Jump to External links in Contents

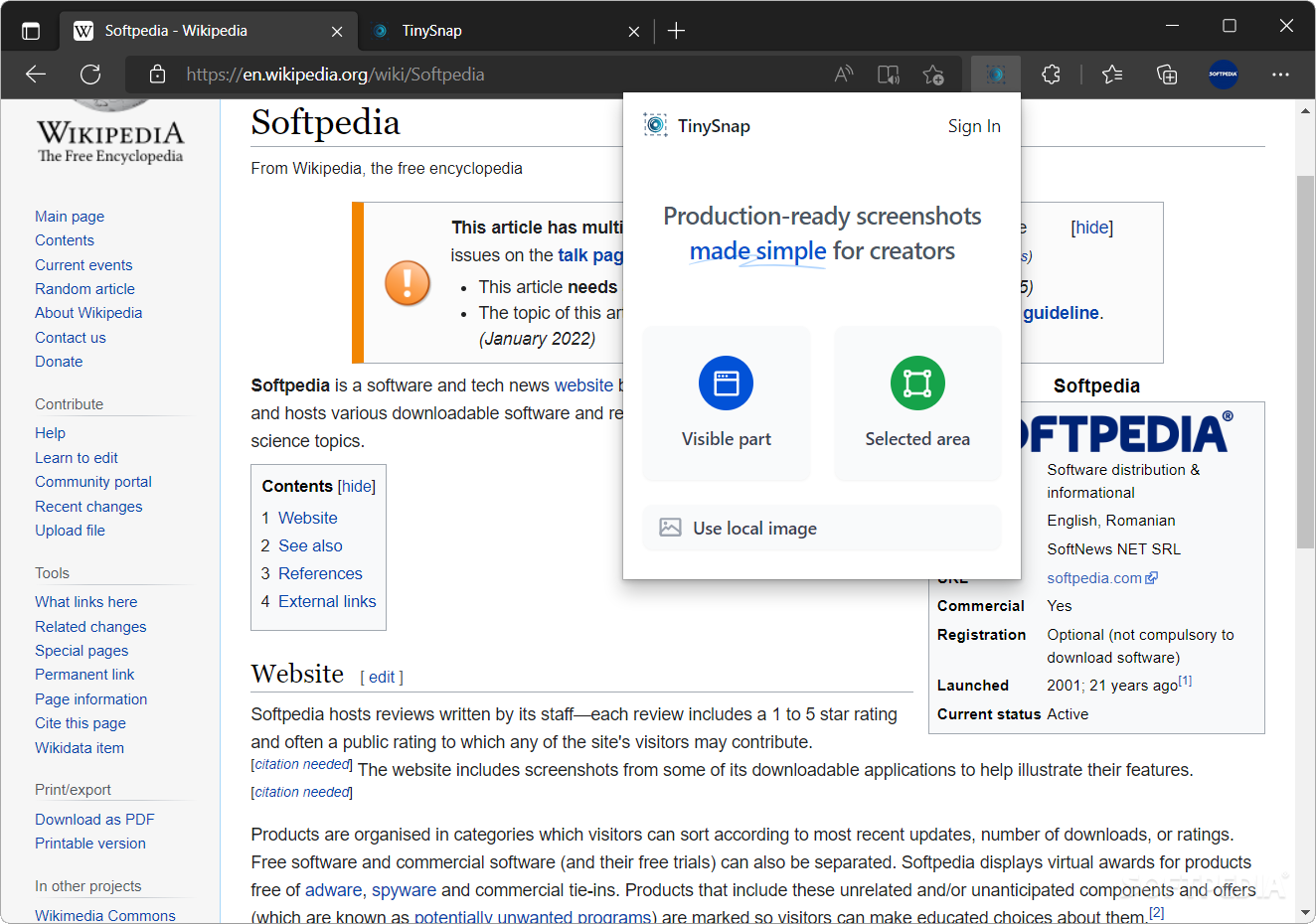327,601
